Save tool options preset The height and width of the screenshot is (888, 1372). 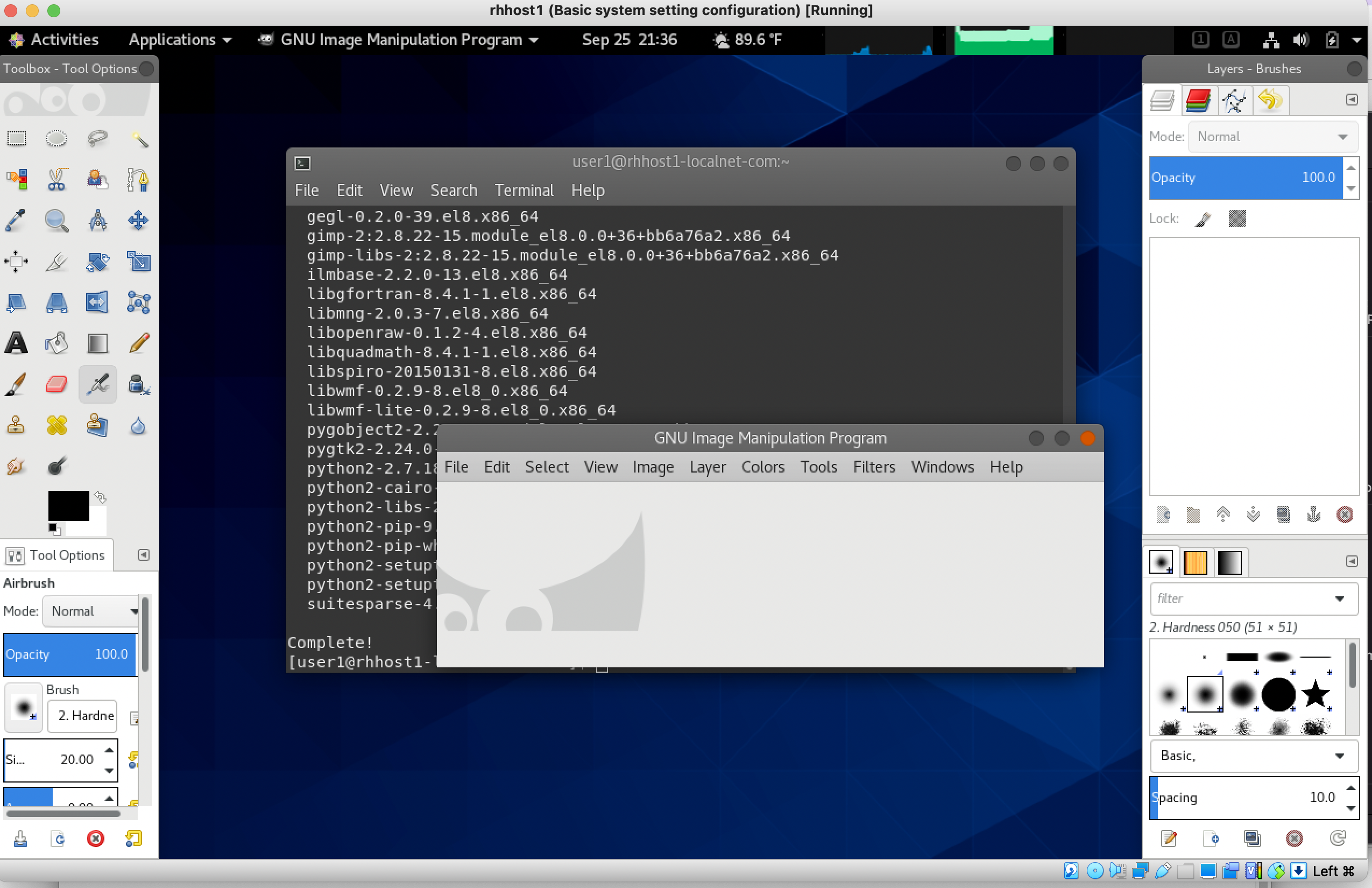click(x=20, y=838)
